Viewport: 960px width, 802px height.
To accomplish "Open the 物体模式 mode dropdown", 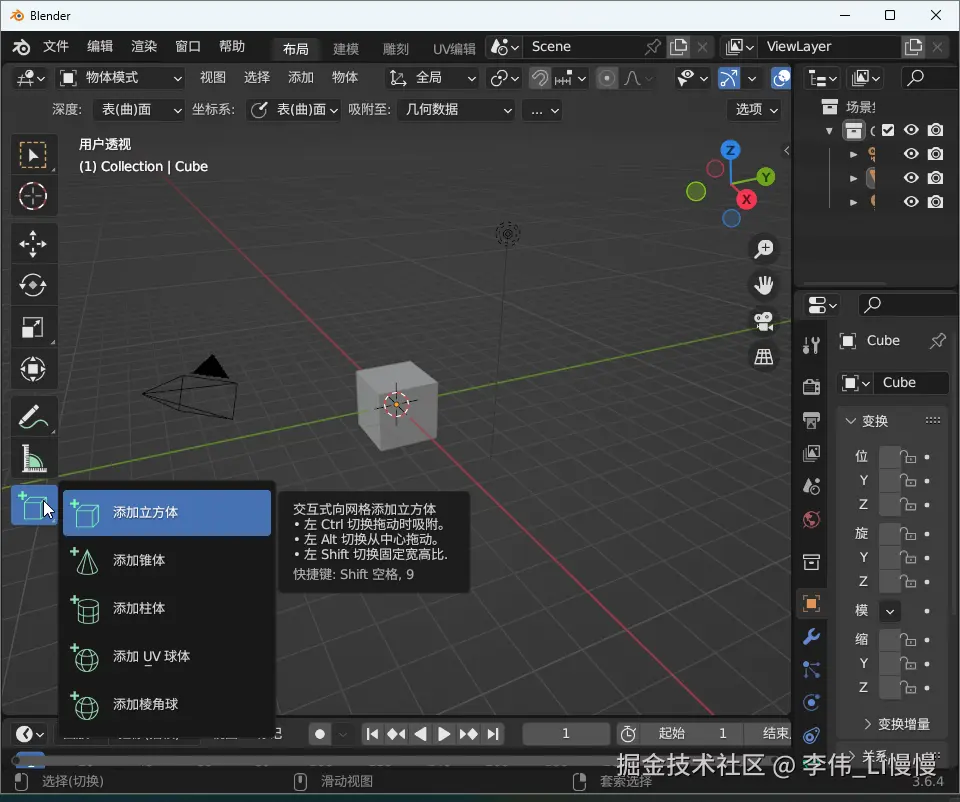I will click(x=121, y=78).
